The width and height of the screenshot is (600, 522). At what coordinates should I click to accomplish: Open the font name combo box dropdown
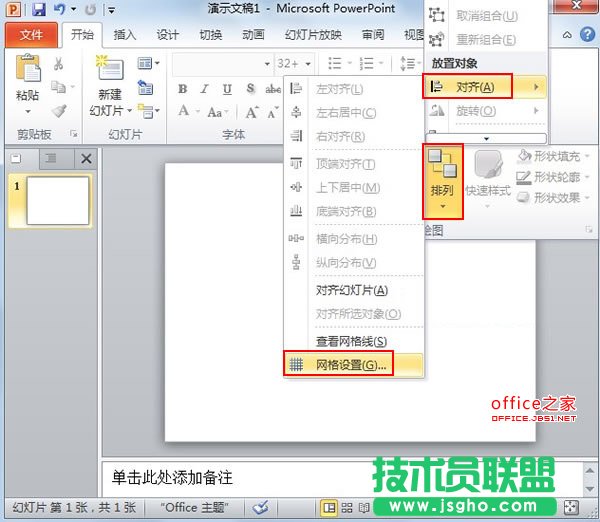coord(267,64)
